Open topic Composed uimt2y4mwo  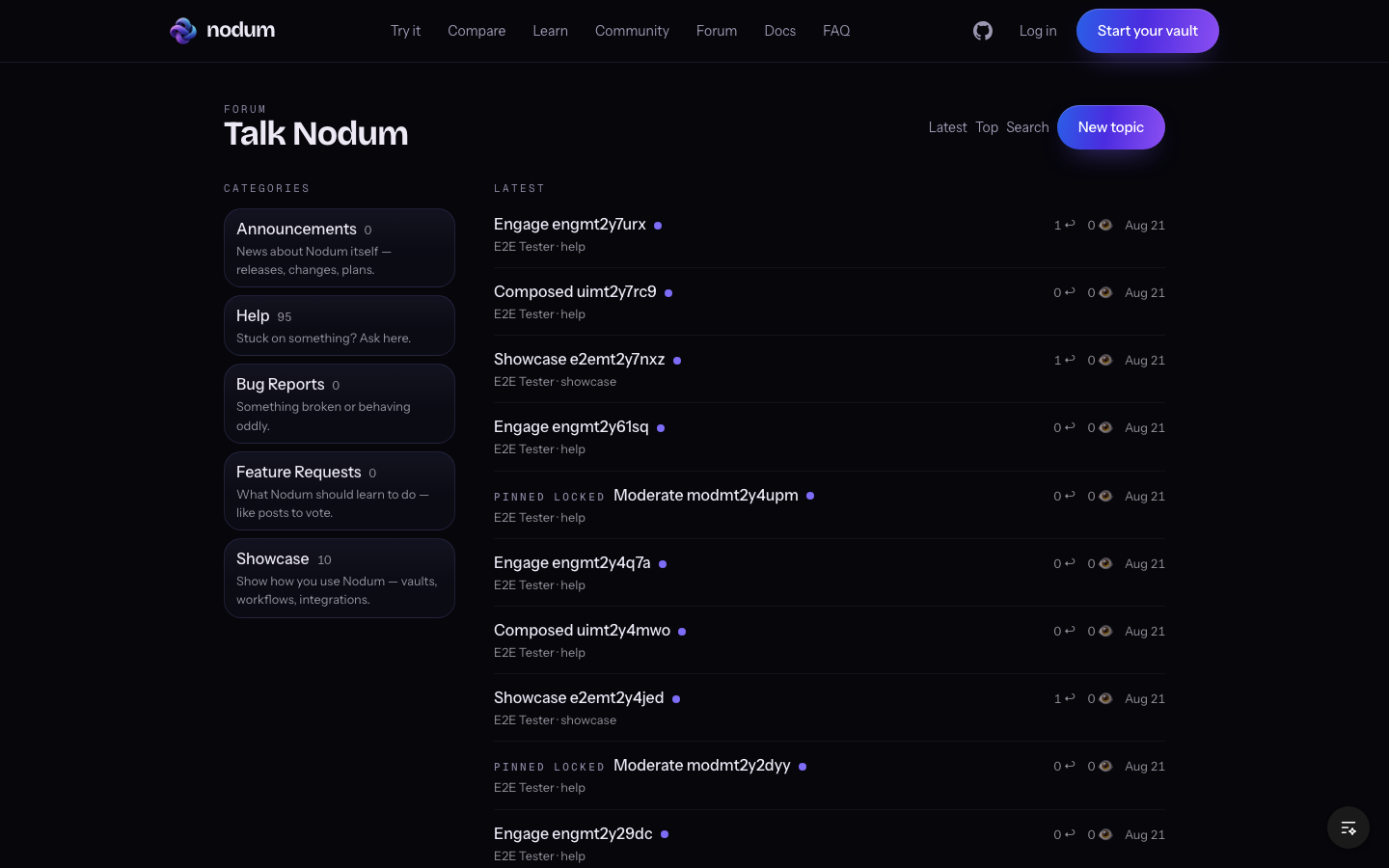582,630
